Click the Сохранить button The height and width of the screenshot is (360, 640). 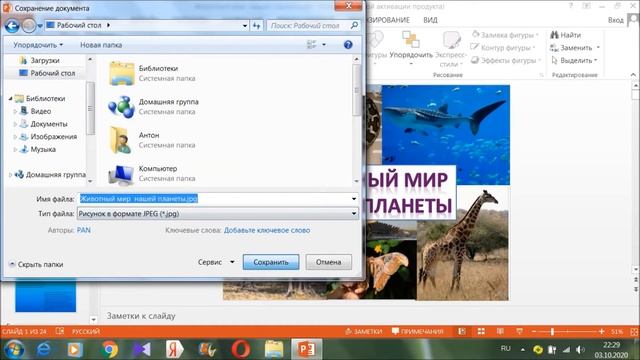tap(271, 262)
